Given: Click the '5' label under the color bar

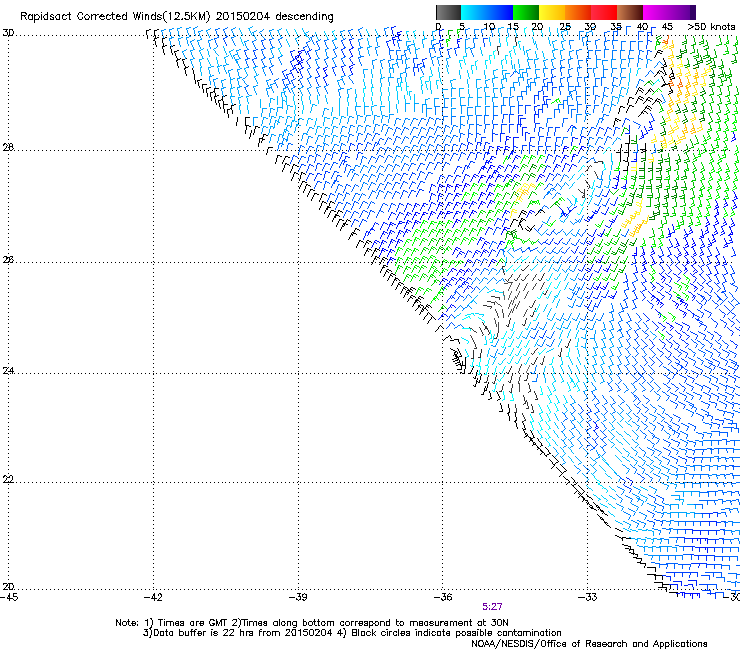Looking at the screenshot, I should pyautogui.click(x=462, y=27).
